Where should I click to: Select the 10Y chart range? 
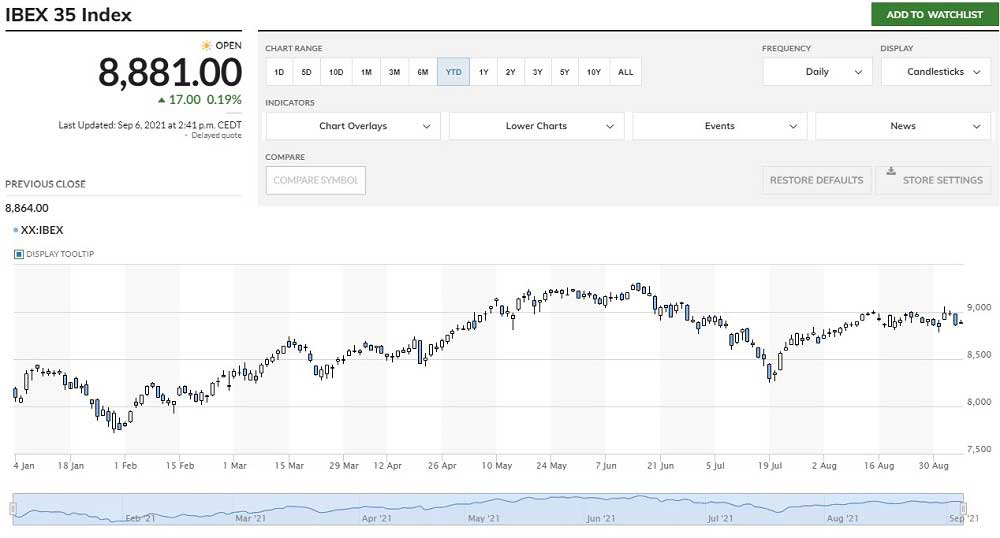point(594,72)
